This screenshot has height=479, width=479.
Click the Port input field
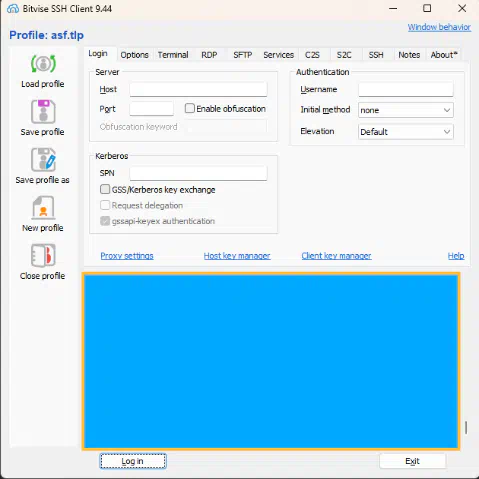[151, 109]
